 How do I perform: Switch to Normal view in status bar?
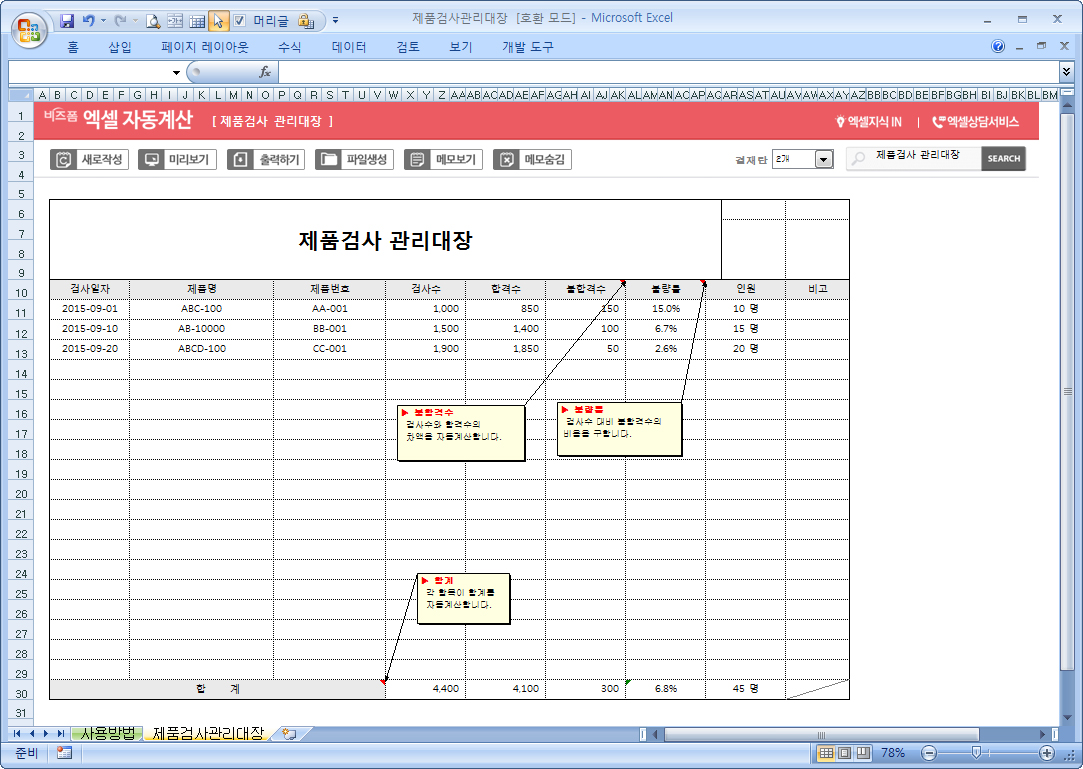(x=825, y=753)
